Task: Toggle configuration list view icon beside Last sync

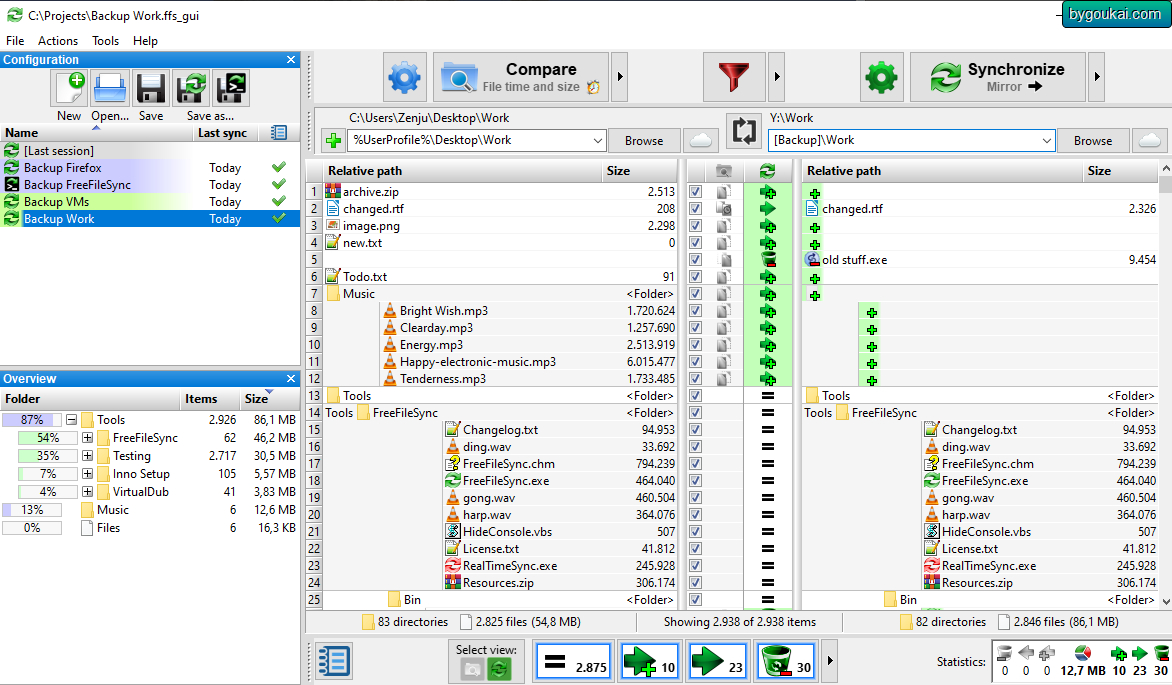Action: pos(279,132)
